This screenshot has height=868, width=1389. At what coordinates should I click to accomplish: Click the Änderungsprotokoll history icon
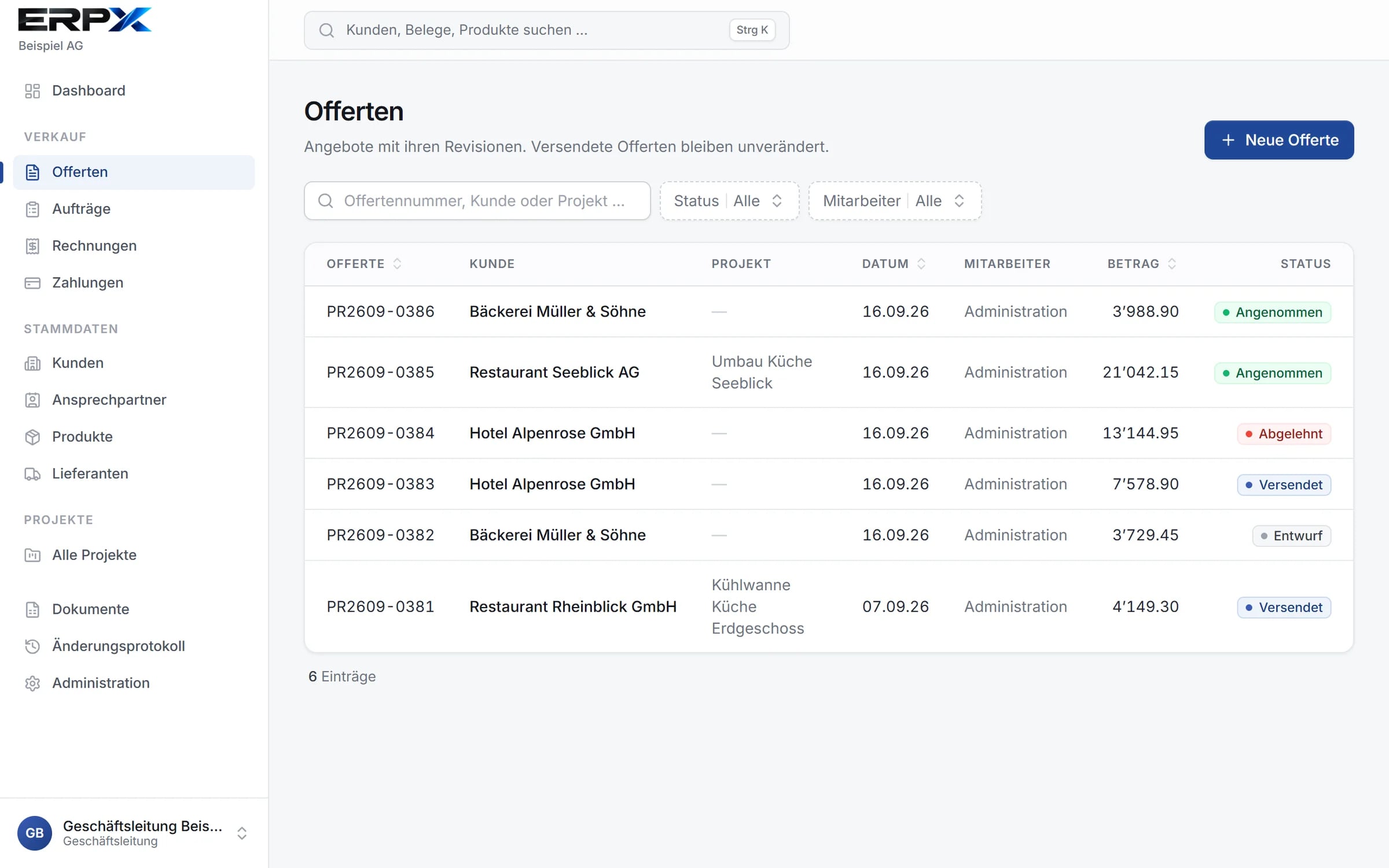tap(32, 646)
